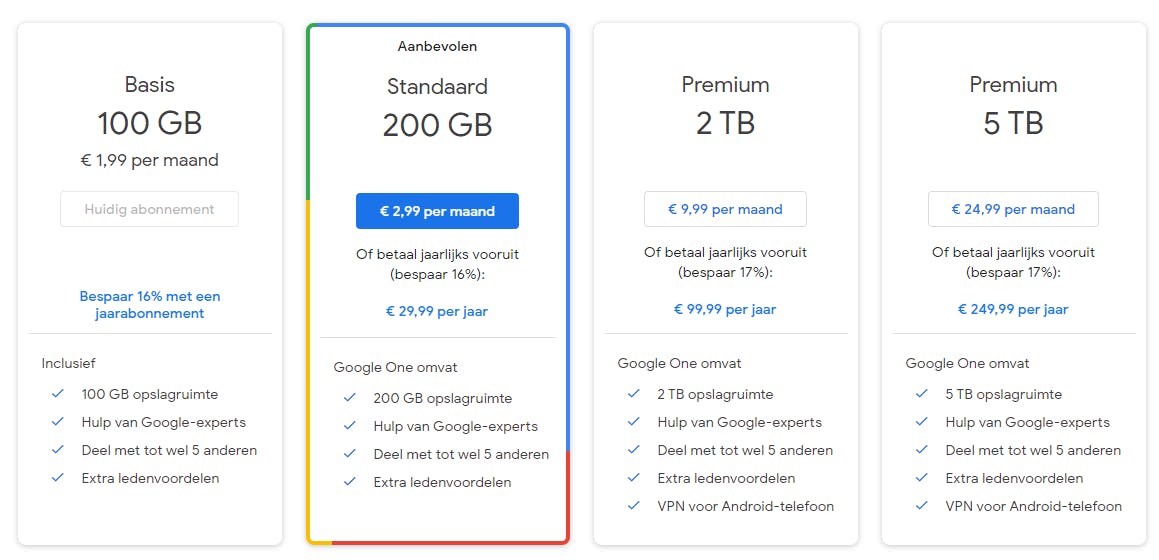The height and width of the screenshot is (560, 1159).
Task: Open Bespaar 16% met een jaarabonnement link
Action: click(150, 305)
